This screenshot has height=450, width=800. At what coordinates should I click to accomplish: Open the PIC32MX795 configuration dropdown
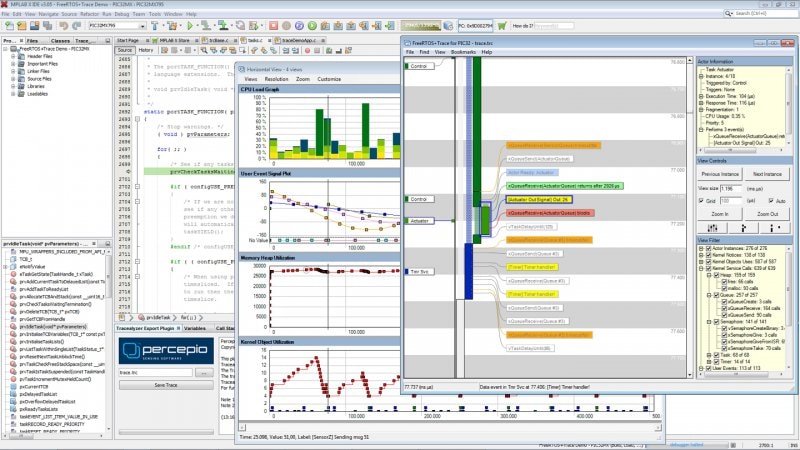tap(143, 26)
